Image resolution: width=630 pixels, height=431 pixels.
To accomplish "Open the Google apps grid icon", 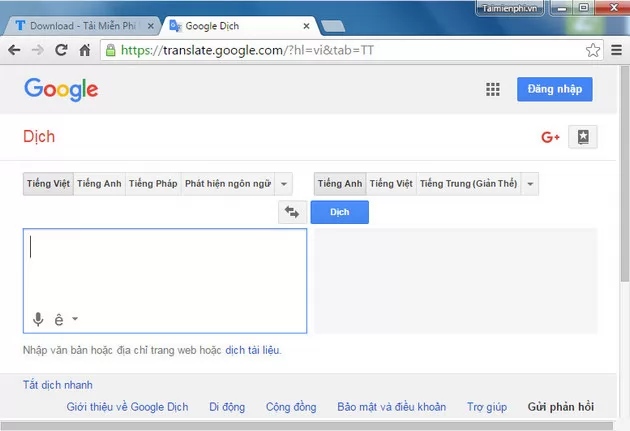I will (x=493, y=89).
